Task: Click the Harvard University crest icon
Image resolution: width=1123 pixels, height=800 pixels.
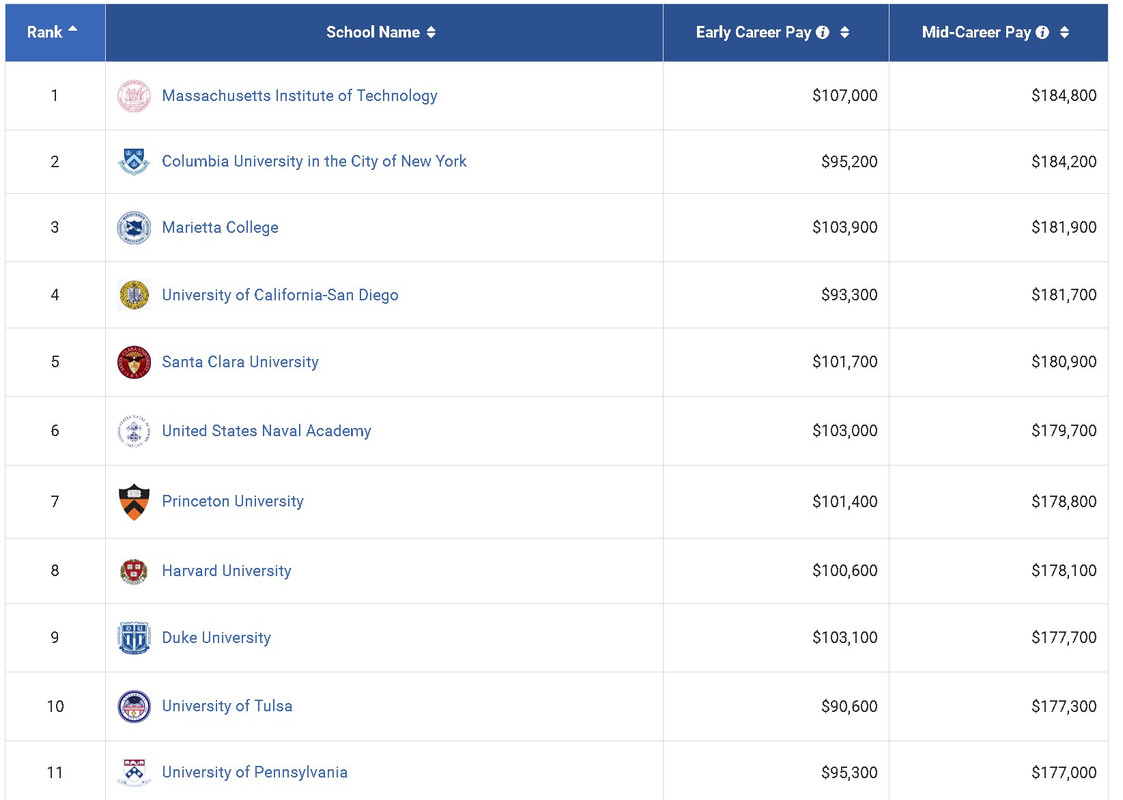Action: click(134, 571)
